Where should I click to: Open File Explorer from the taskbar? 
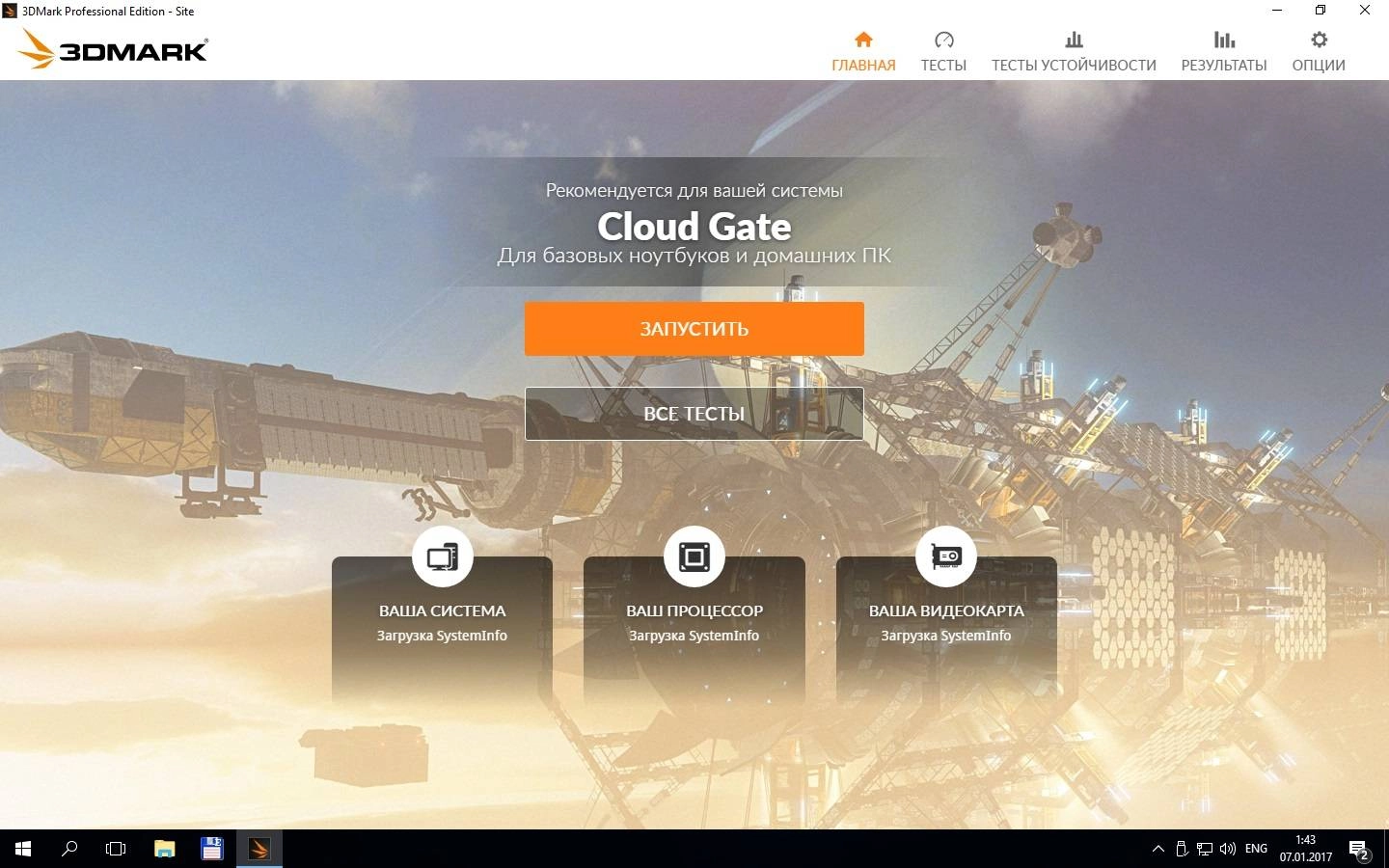[165, 849]
